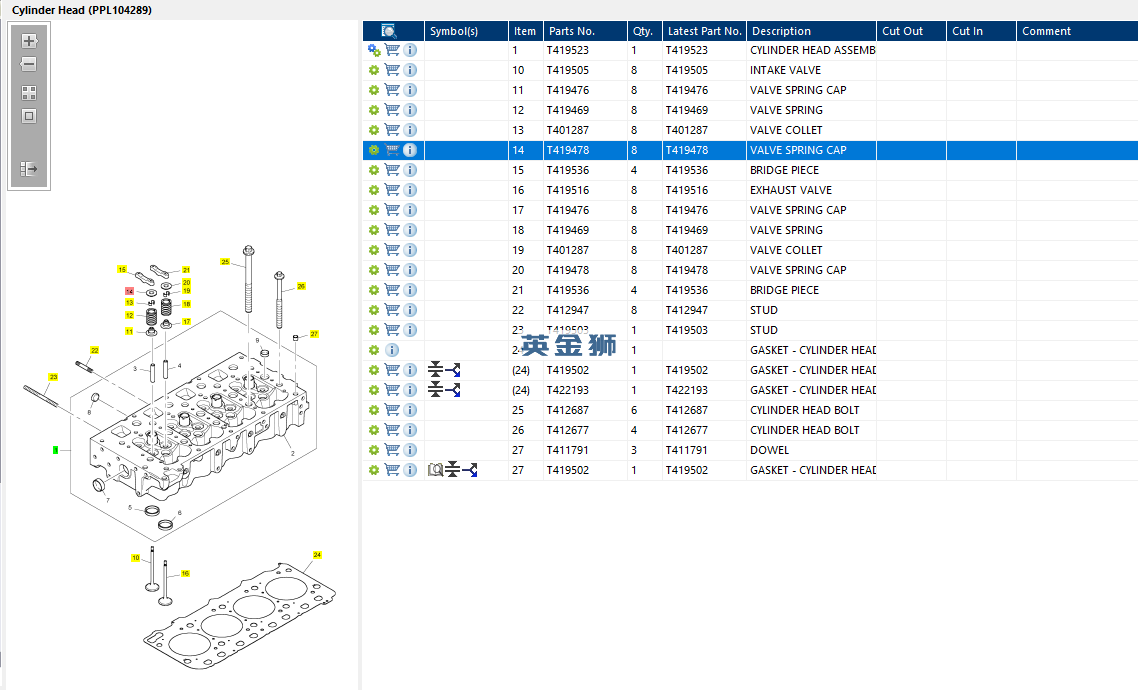Image resolution: width=1138 pixels, height=690 pixels.
Task: Sort table by Parts No. column
Action: click(572, 31)
